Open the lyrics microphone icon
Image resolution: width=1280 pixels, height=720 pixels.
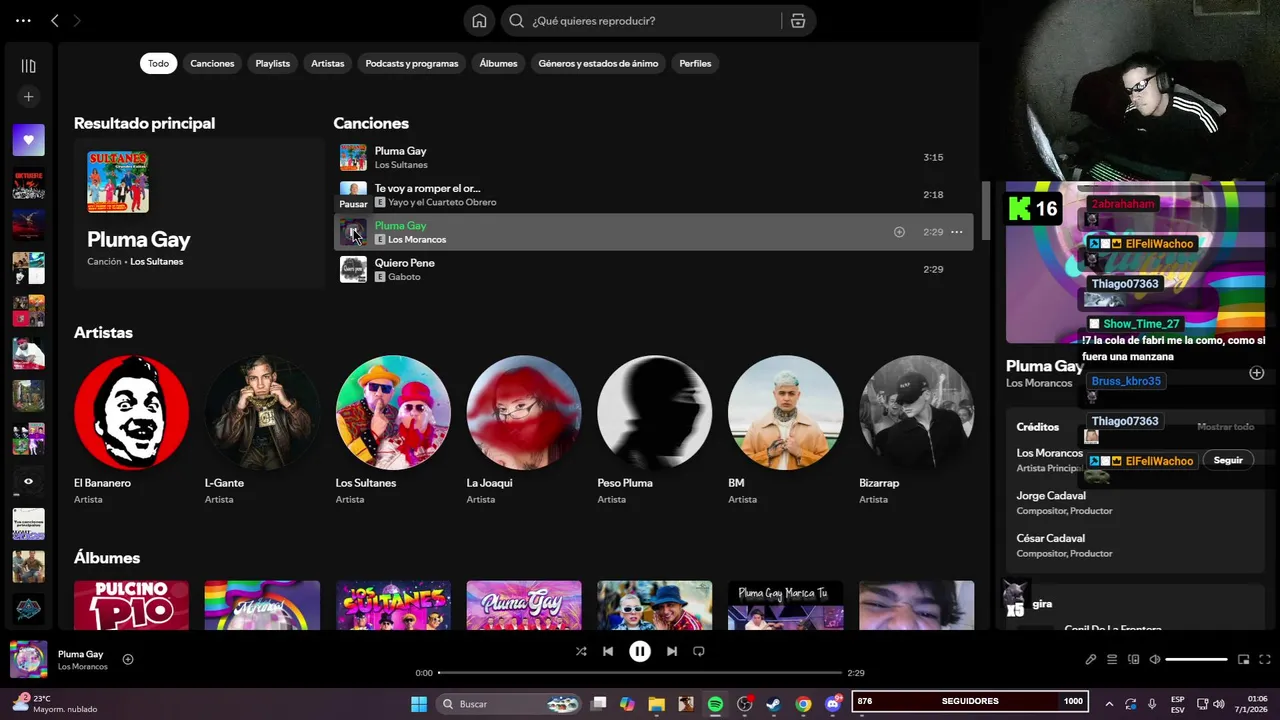(x=1091, y=659)
